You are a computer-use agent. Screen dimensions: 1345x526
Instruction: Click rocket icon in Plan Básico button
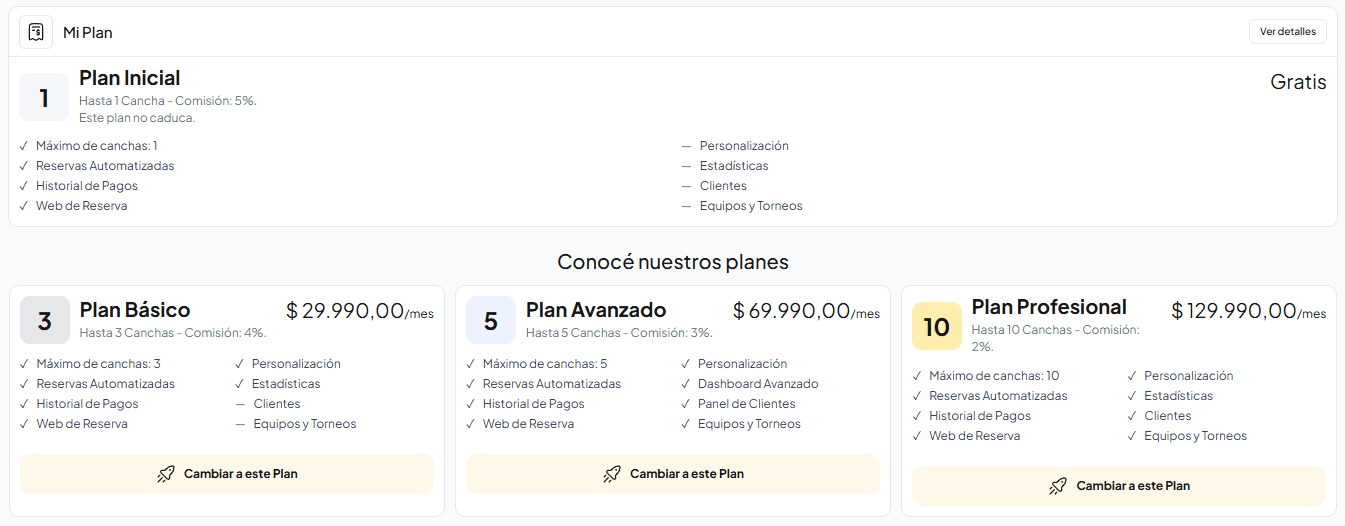pos(166,474)
